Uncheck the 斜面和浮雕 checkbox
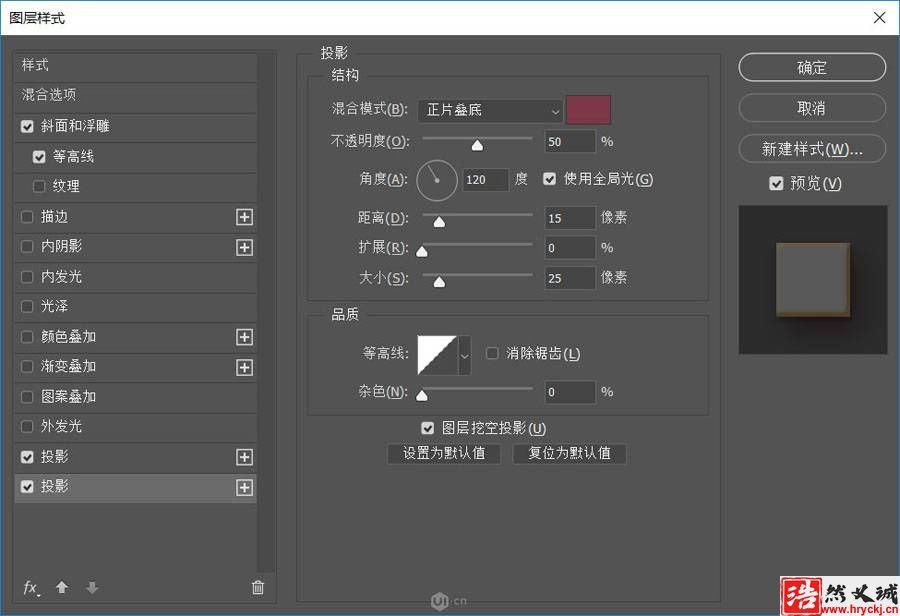Viewport: 900px width, 616px height. pyautogui.click(x=27, y=126)
